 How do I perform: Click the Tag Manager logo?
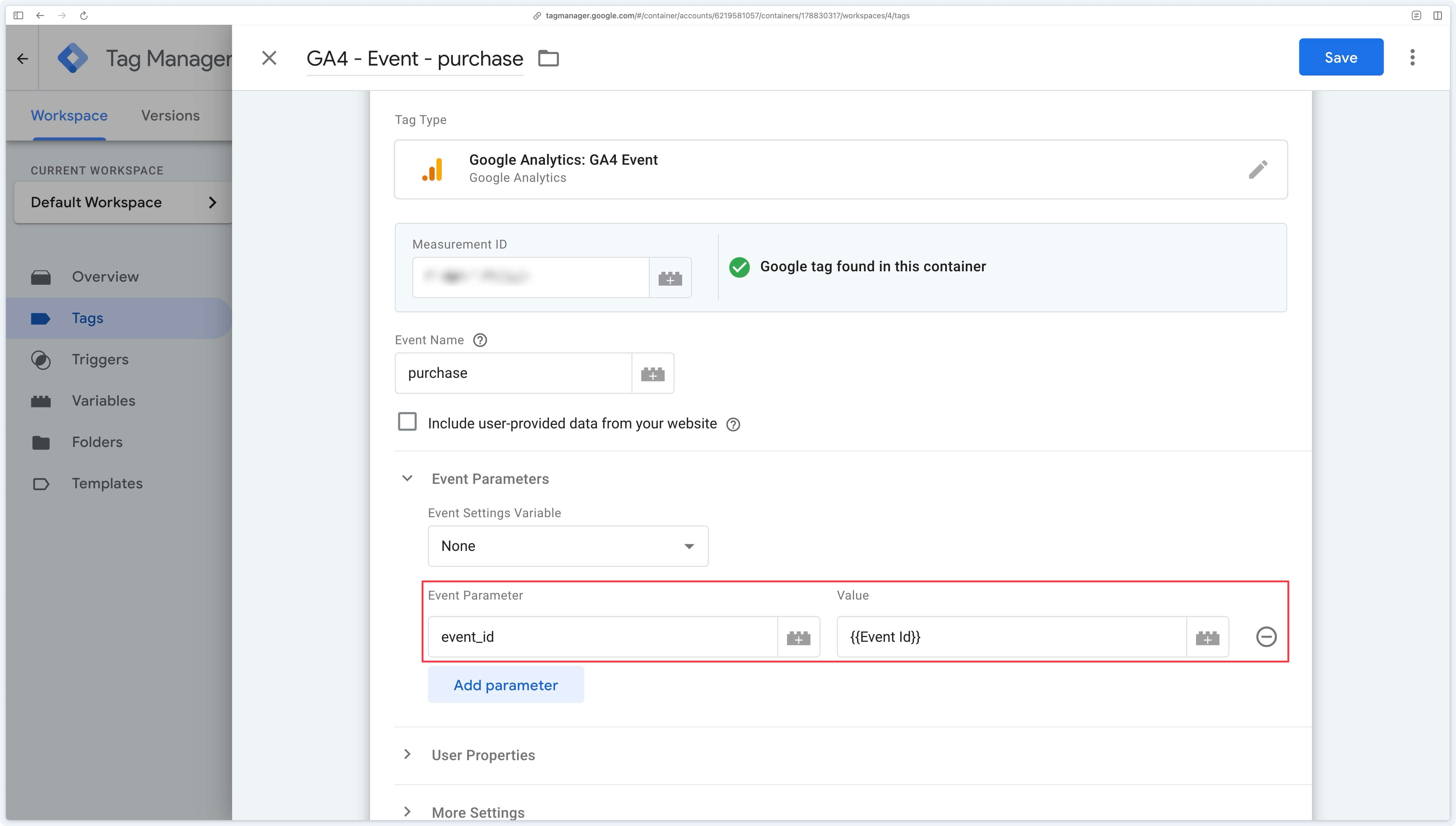tap(73, 58)
